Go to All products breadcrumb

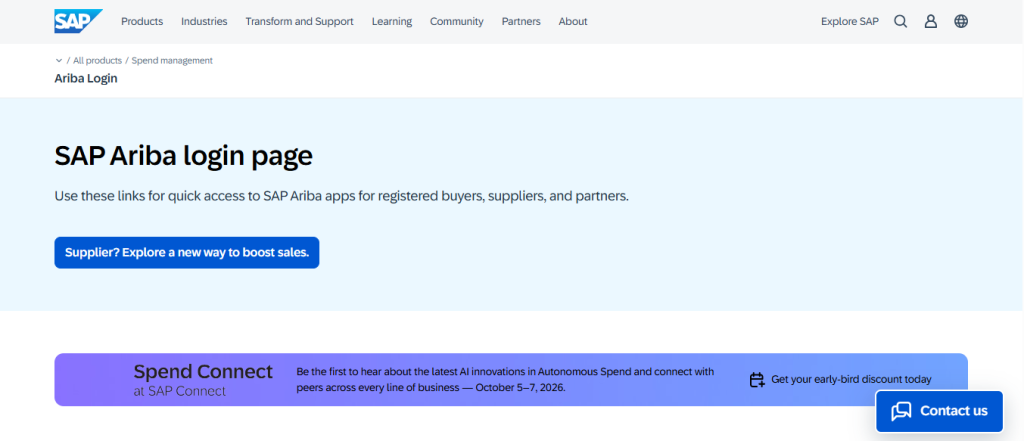[97, 61]
